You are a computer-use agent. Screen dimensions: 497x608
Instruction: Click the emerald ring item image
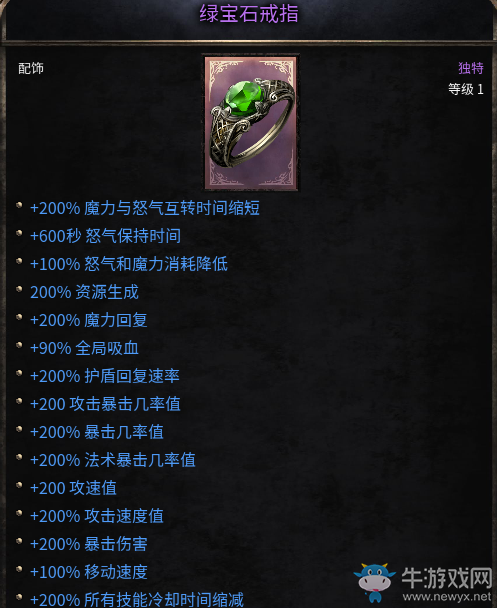click(x=251, y=123)
